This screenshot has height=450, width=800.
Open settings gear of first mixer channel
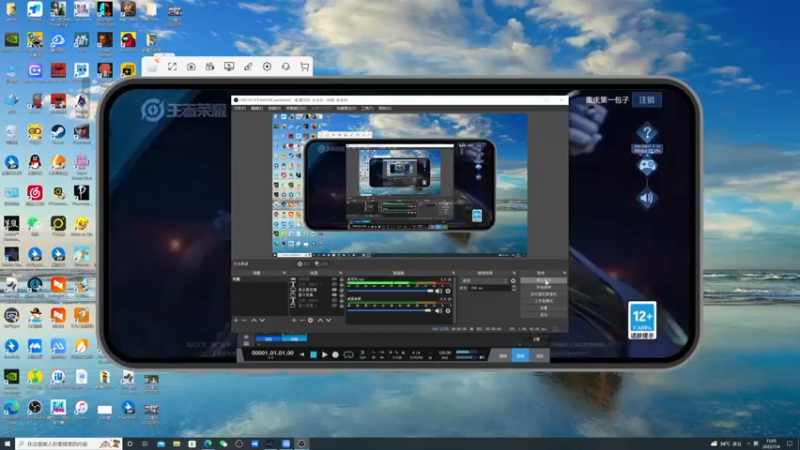[x=448, y=291]
